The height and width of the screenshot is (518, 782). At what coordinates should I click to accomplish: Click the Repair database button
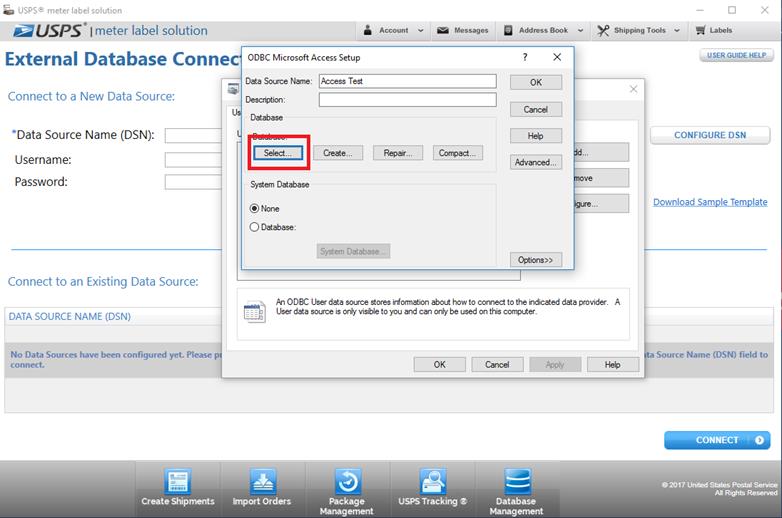(397, 153)
